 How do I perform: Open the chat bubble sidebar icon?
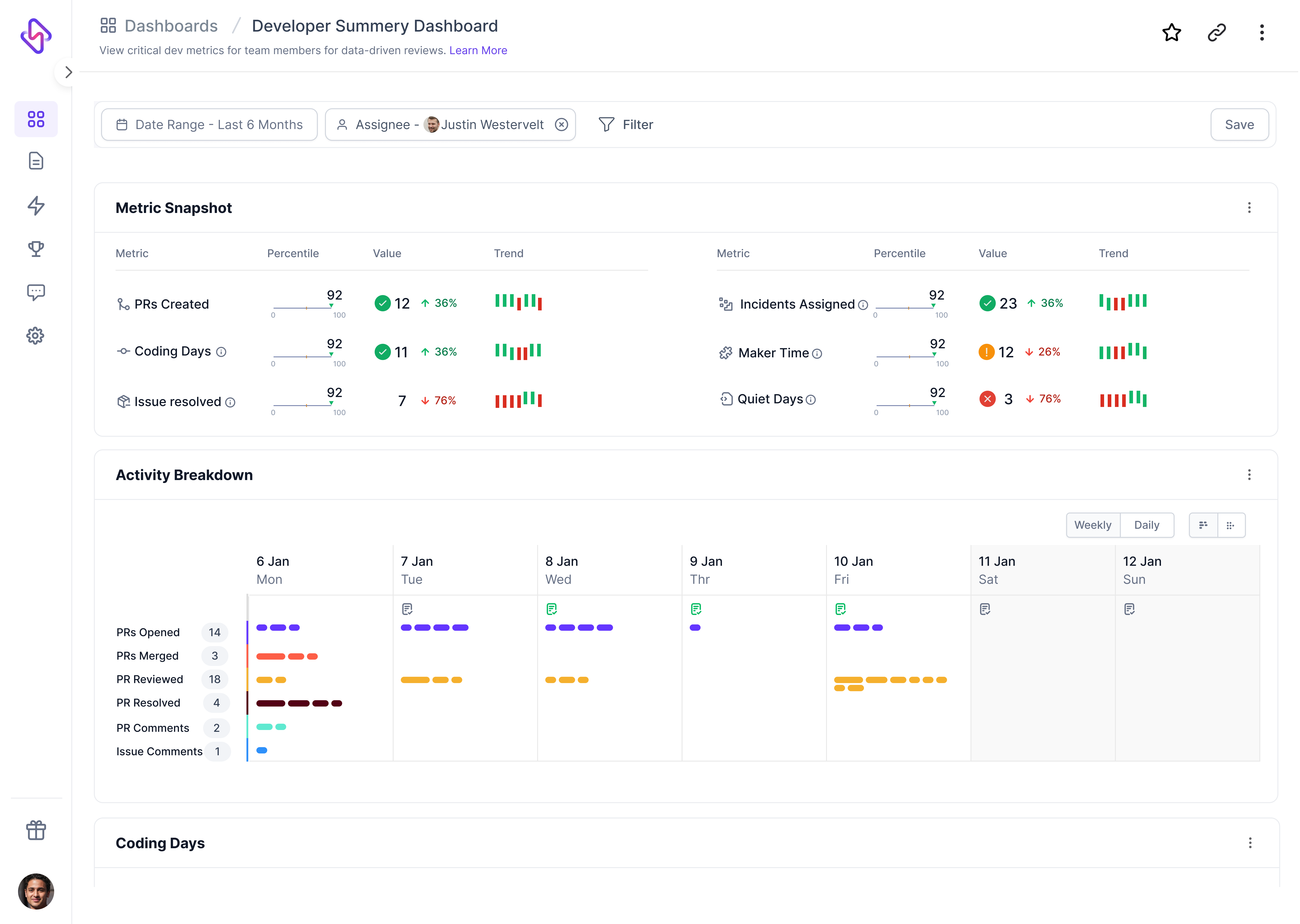(36, 292)
